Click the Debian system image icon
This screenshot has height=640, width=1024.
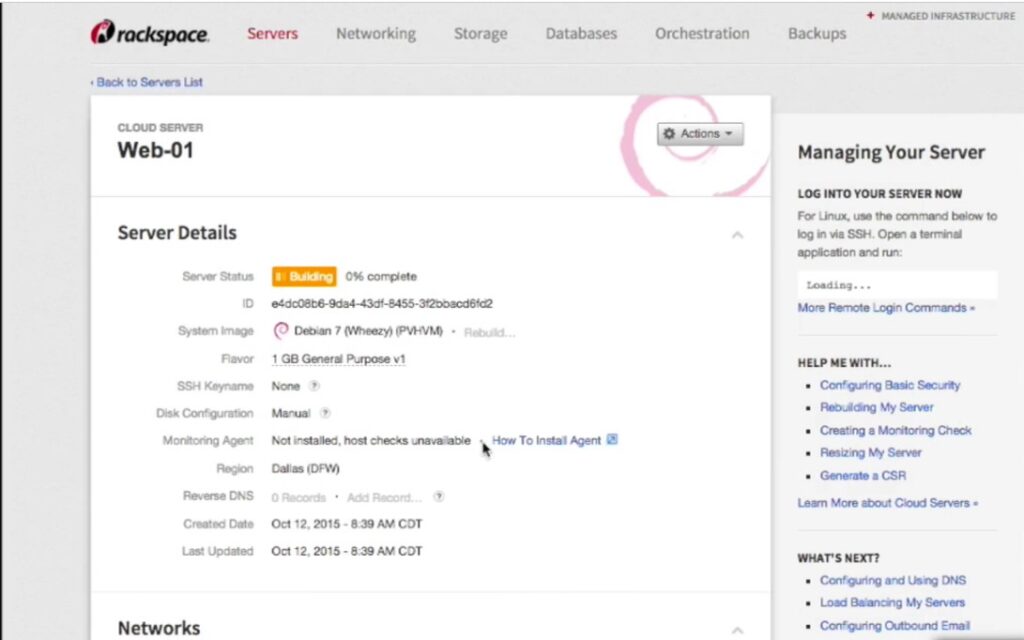(x=281, y=331)
